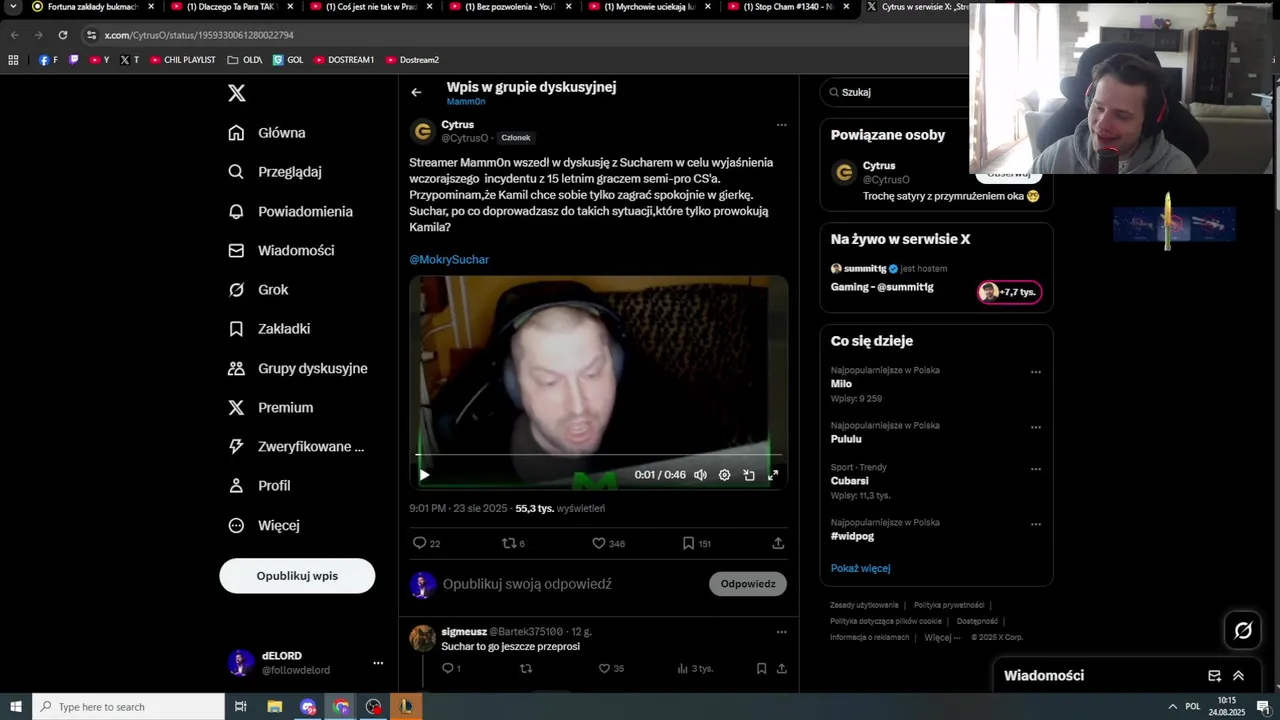Join summit1g live space listener badge
This screenshot has height=720, width=1280.
pos(1009,292)
